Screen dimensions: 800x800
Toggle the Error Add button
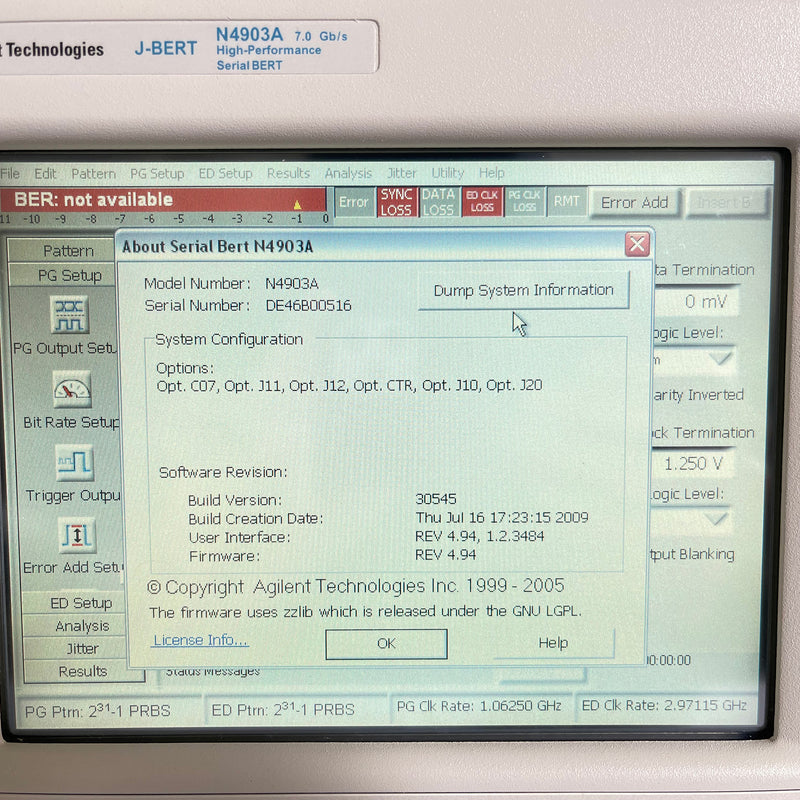pyautogui.click(x=634, y=202)
